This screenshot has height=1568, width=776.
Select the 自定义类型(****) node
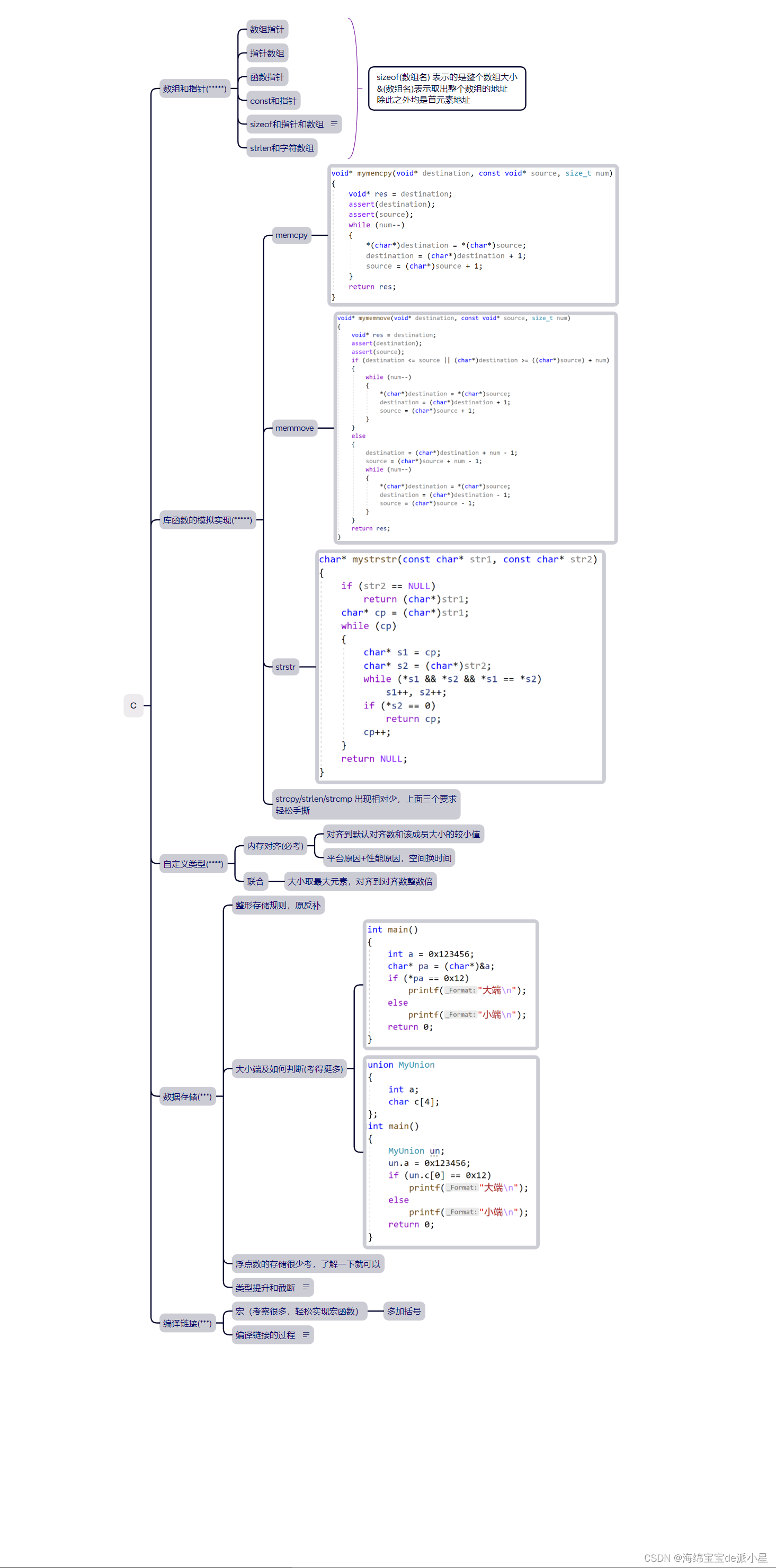pyautogui.click(x=193, y=863)
